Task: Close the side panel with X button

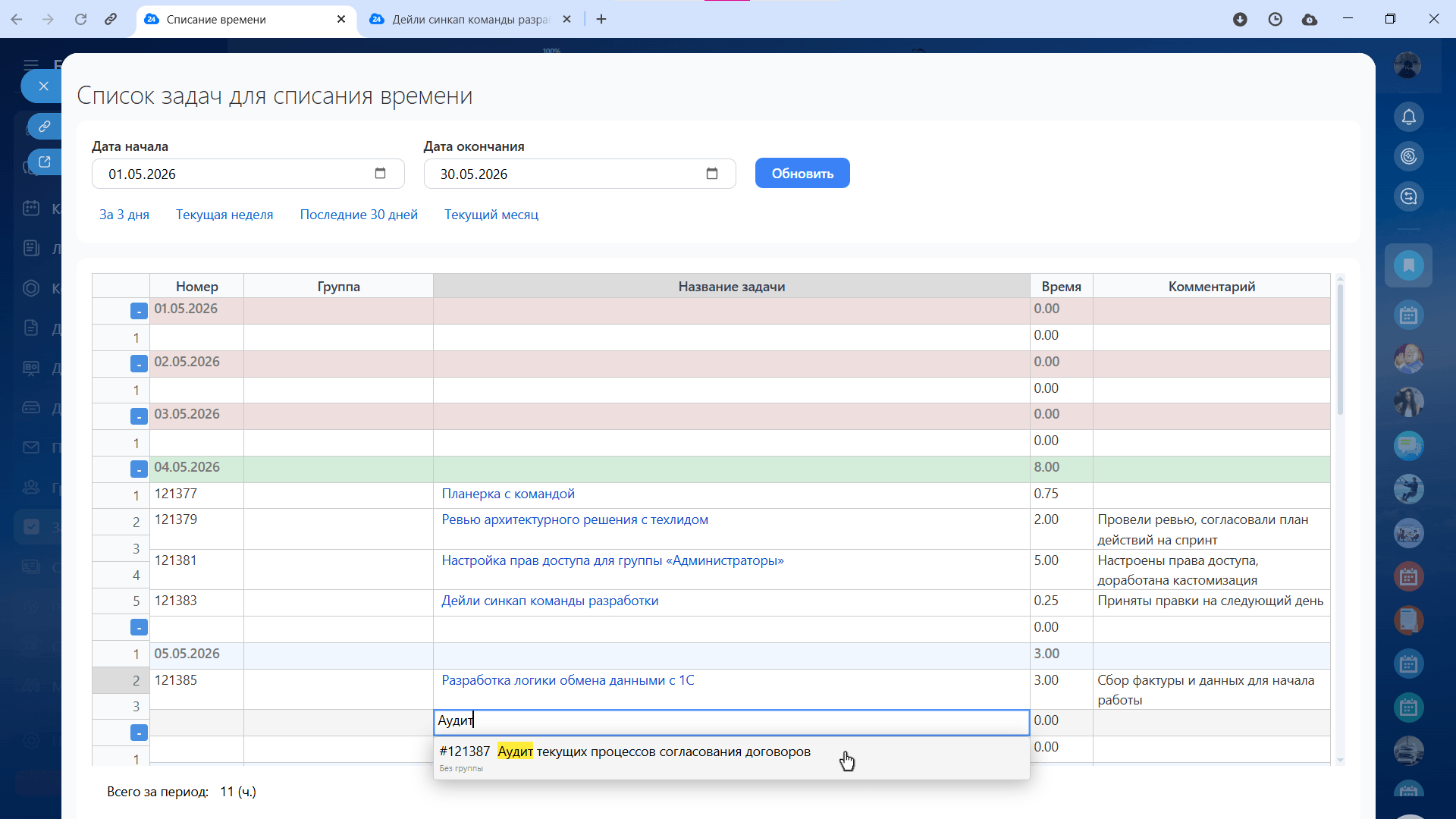Action: pyautogui.click(x=43, y=86)
